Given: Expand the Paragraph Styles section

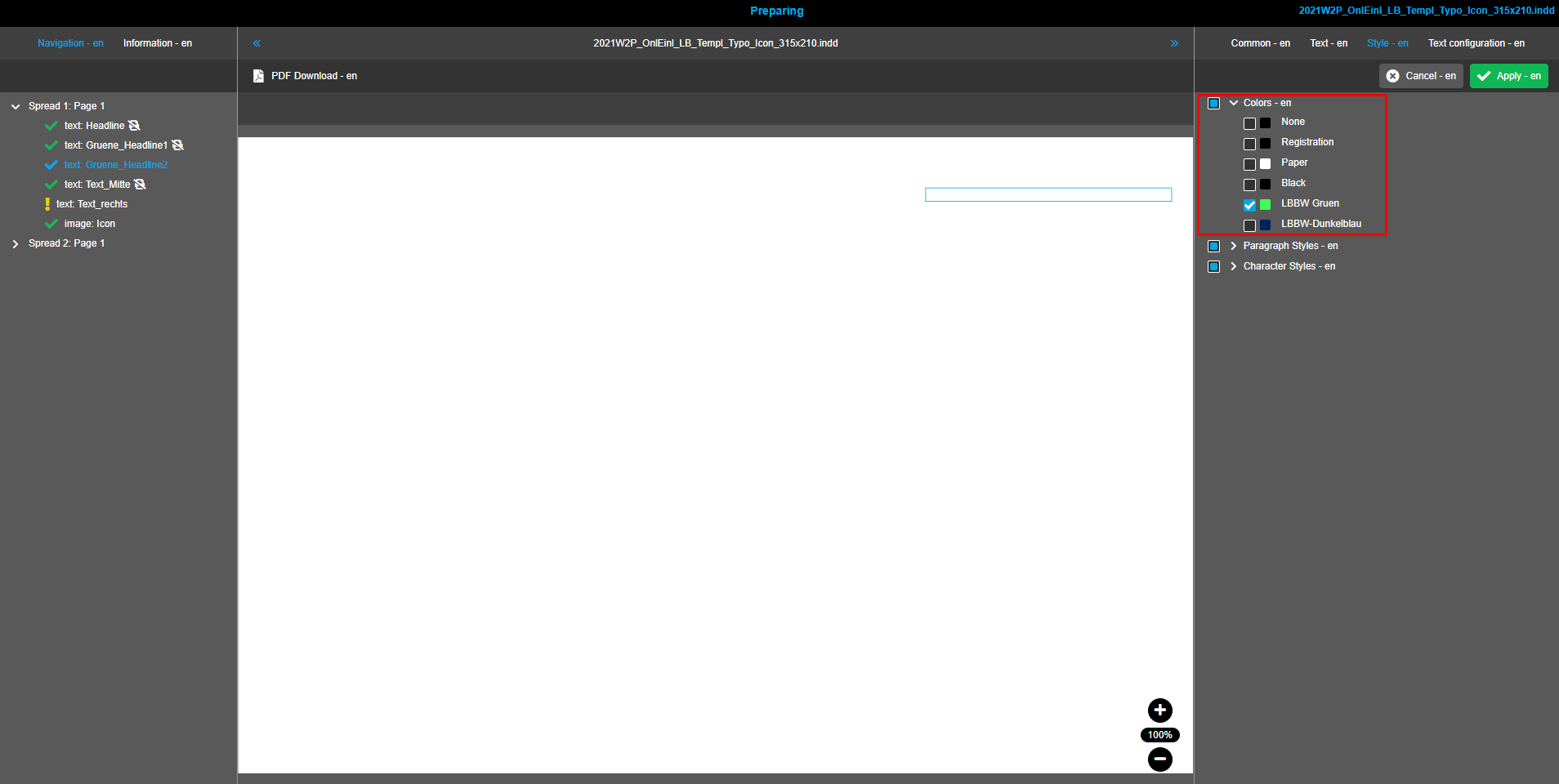Looking at the screenshot, I should 1234,246.
